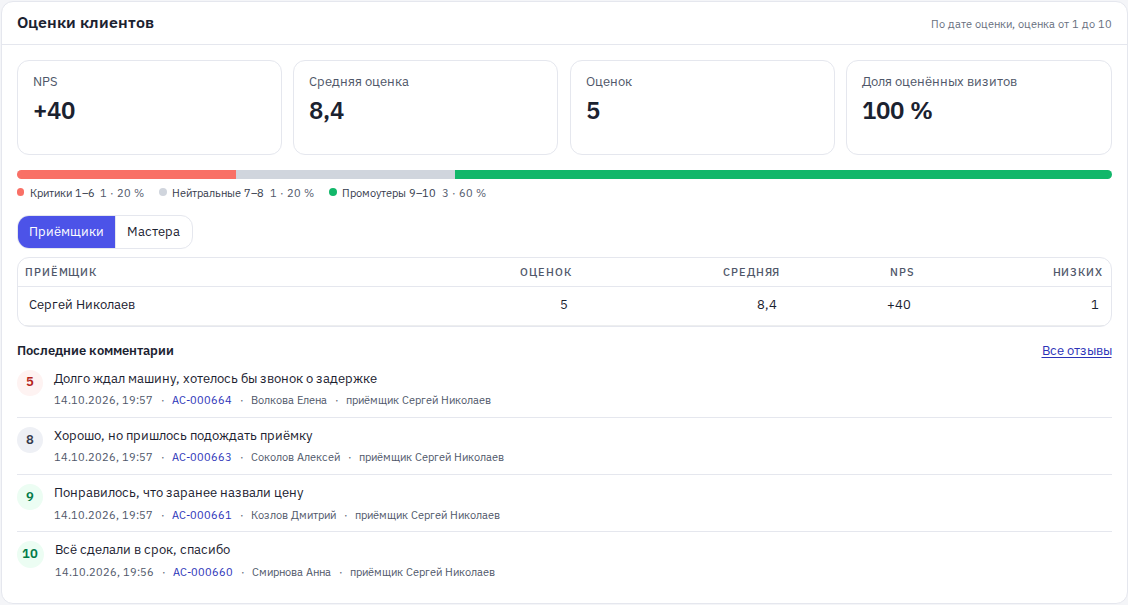Click comment 'Всё сделали в срок, спасибо'
The width and height of the screenshot is (1128, 605).
142,550
